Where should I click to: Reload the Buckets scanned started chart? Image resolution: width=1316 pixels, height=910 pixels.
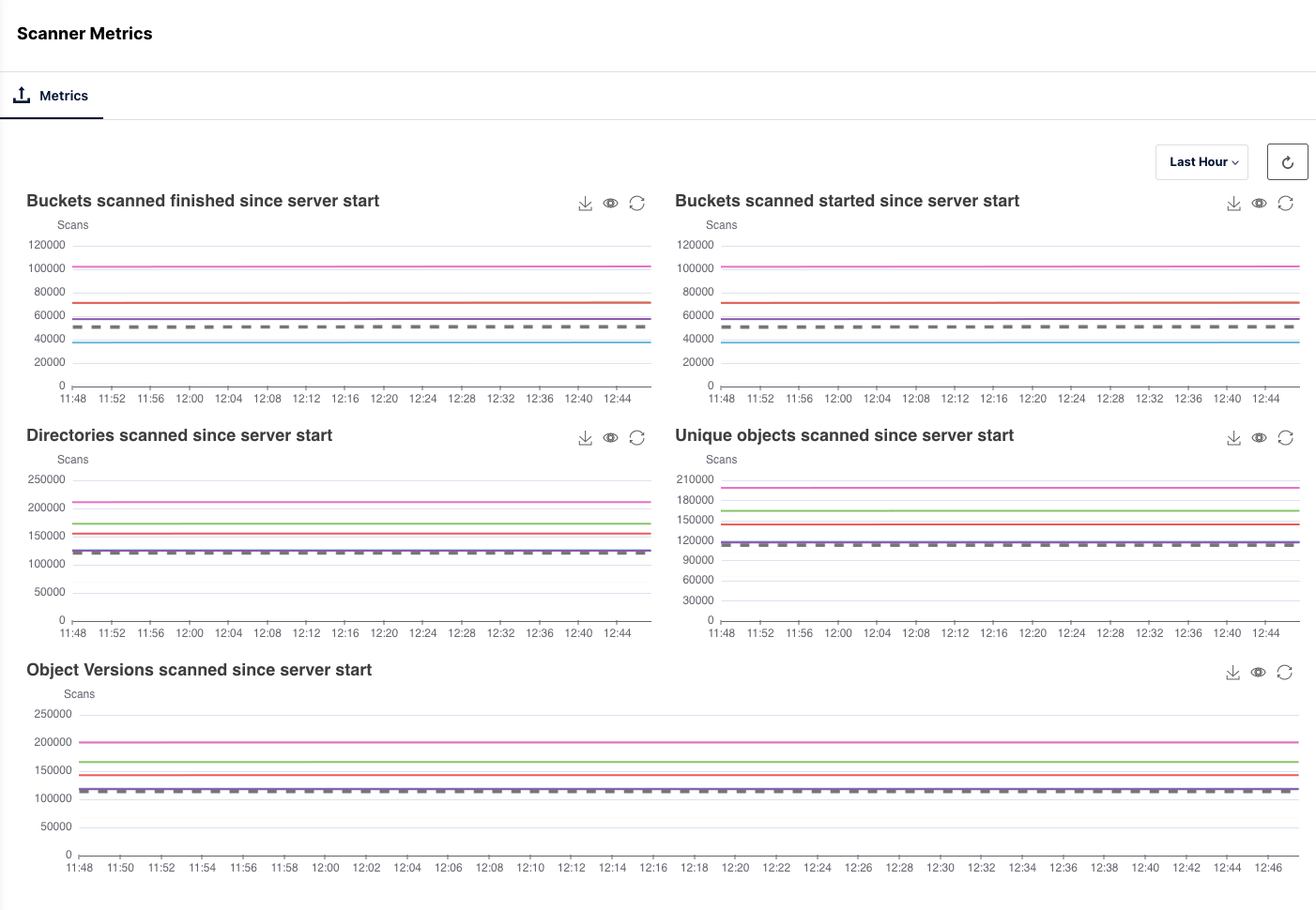tap(1285, 204)
